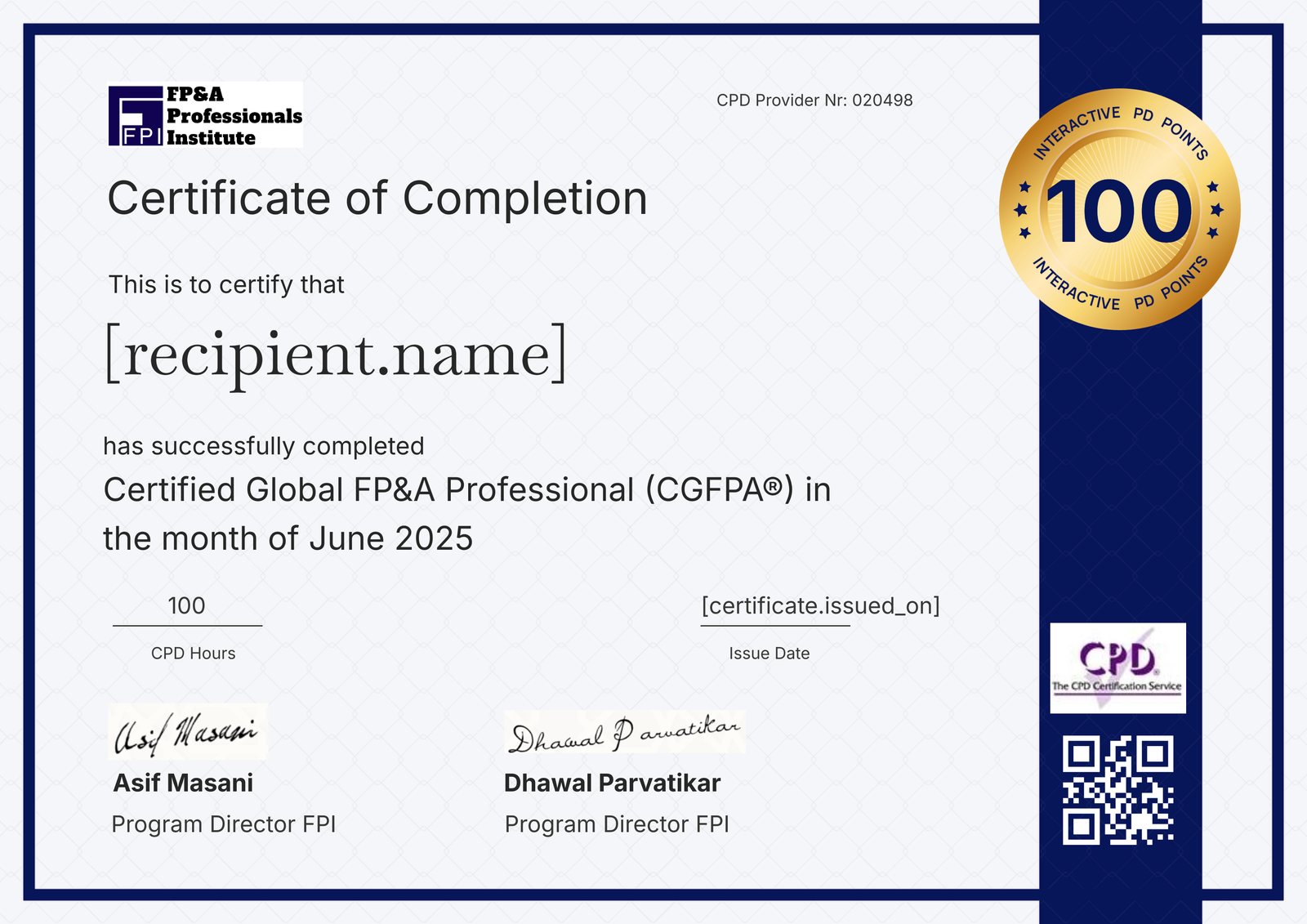
Task: Click the CPD Hours label
Action: coord(193,654)
